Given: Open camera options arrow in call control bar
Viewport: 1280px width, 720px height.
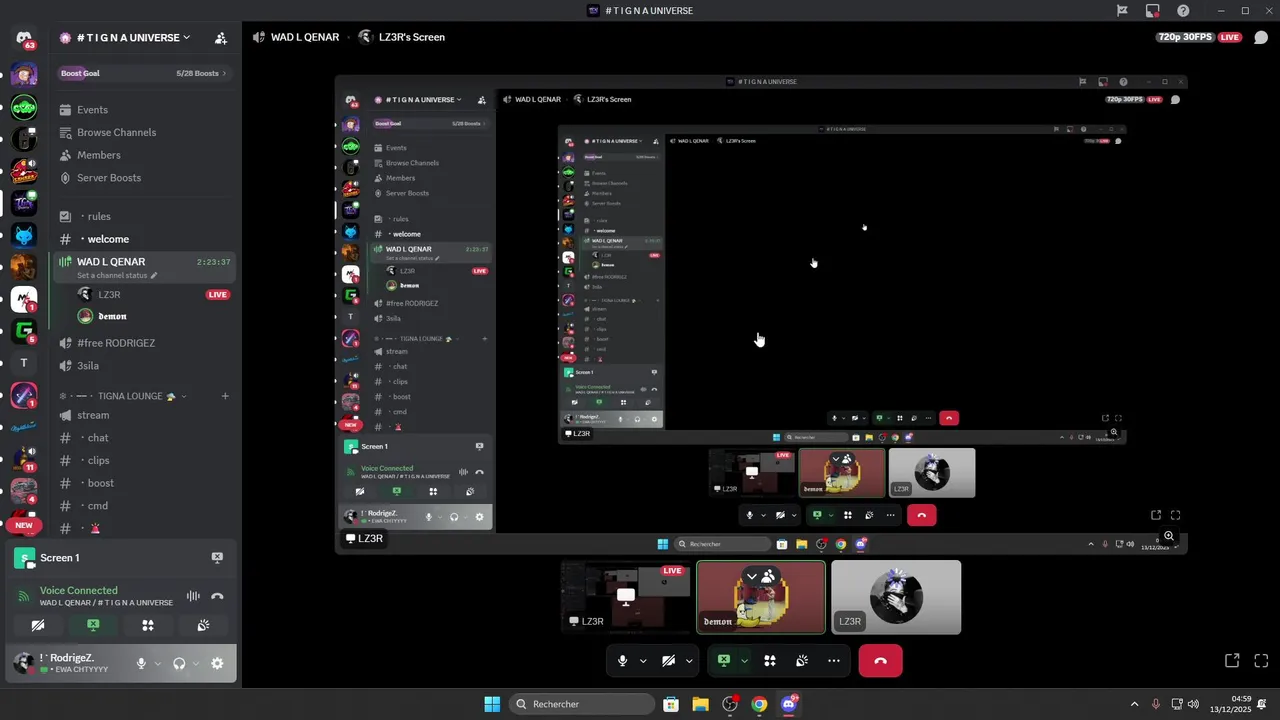Looking at the screenshot, I should click(x=688, y=661).
